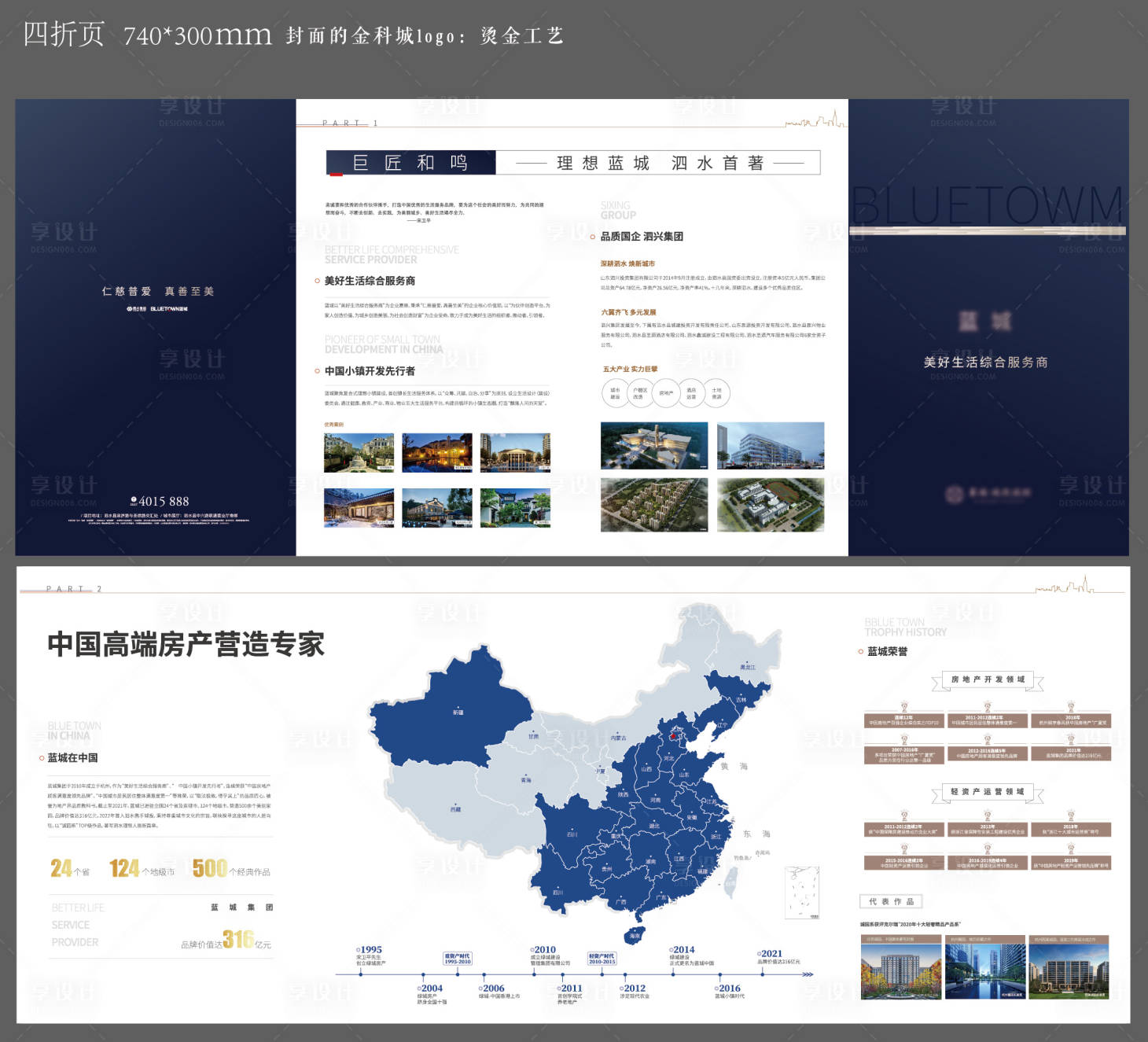Click the '740*300mm' size label

(197, 35)
